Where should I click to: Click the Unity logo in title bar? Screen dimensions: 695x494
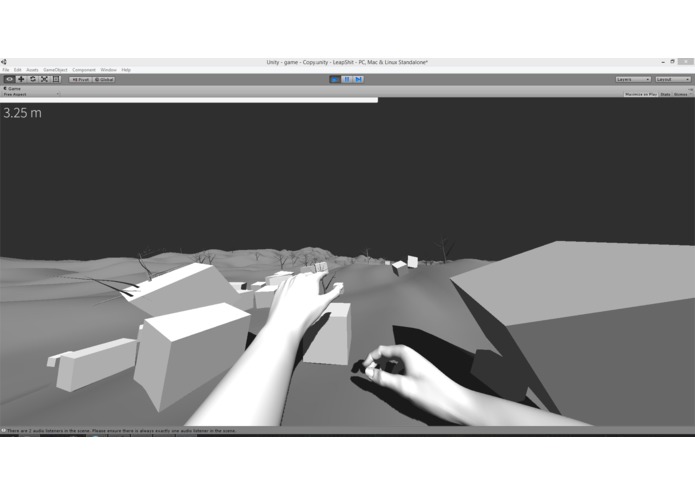(x=4, y=62)
